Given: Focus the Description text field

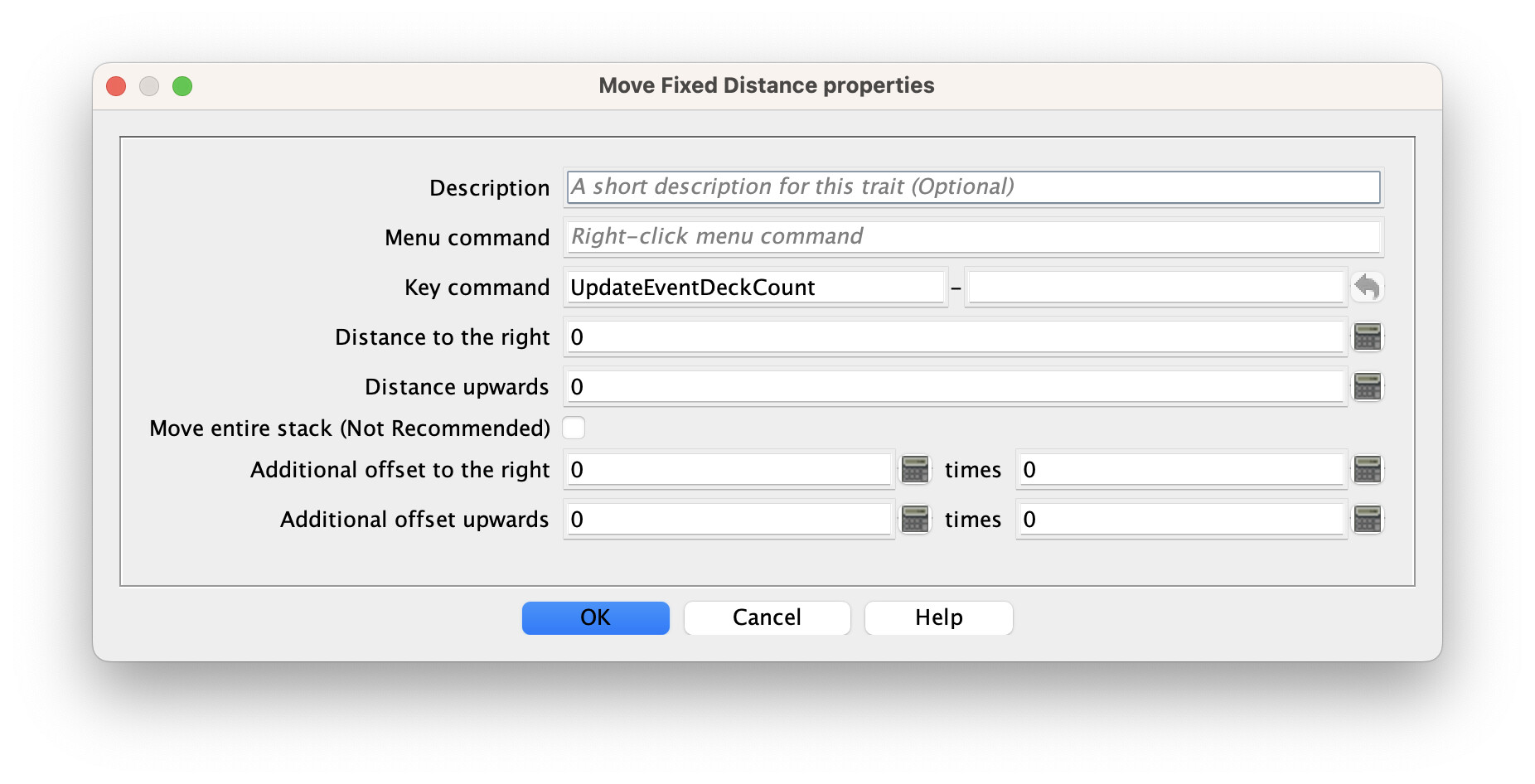Looking at the screenshot, I should 973,187.
